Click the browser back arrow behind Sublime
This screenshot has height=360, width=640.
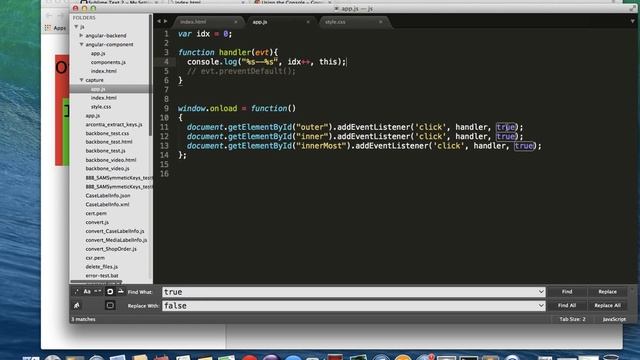(x=49, y=16)
